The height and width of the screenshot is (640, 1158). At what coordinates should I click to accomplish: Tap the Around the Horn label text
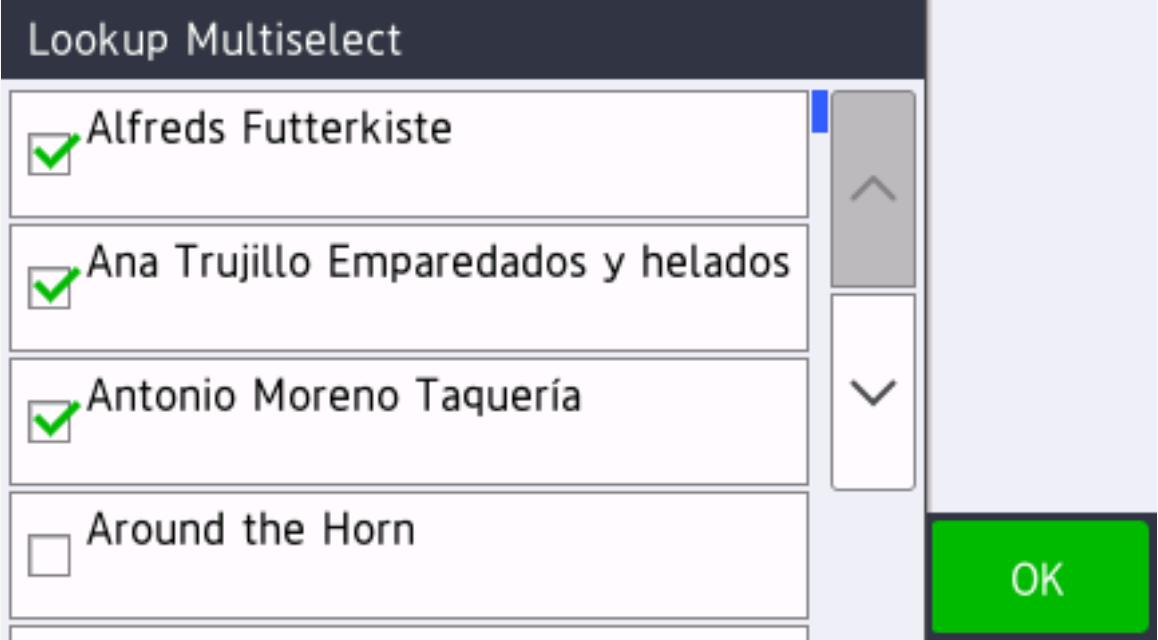click(x=250, y=530)
